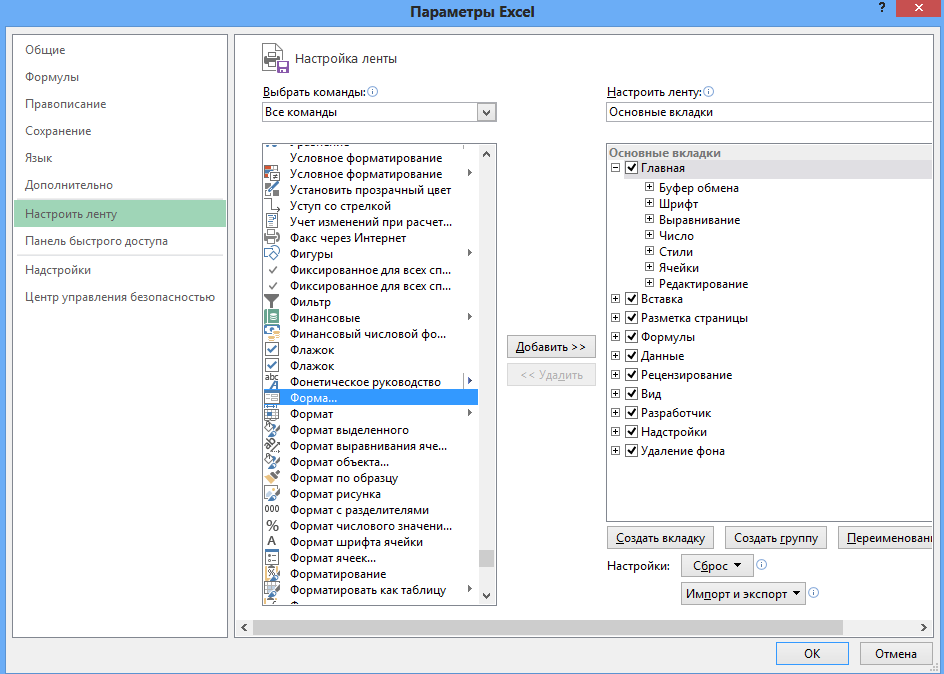
Task: Click the 'Создать вкладку' button
Action: (660, 538)
